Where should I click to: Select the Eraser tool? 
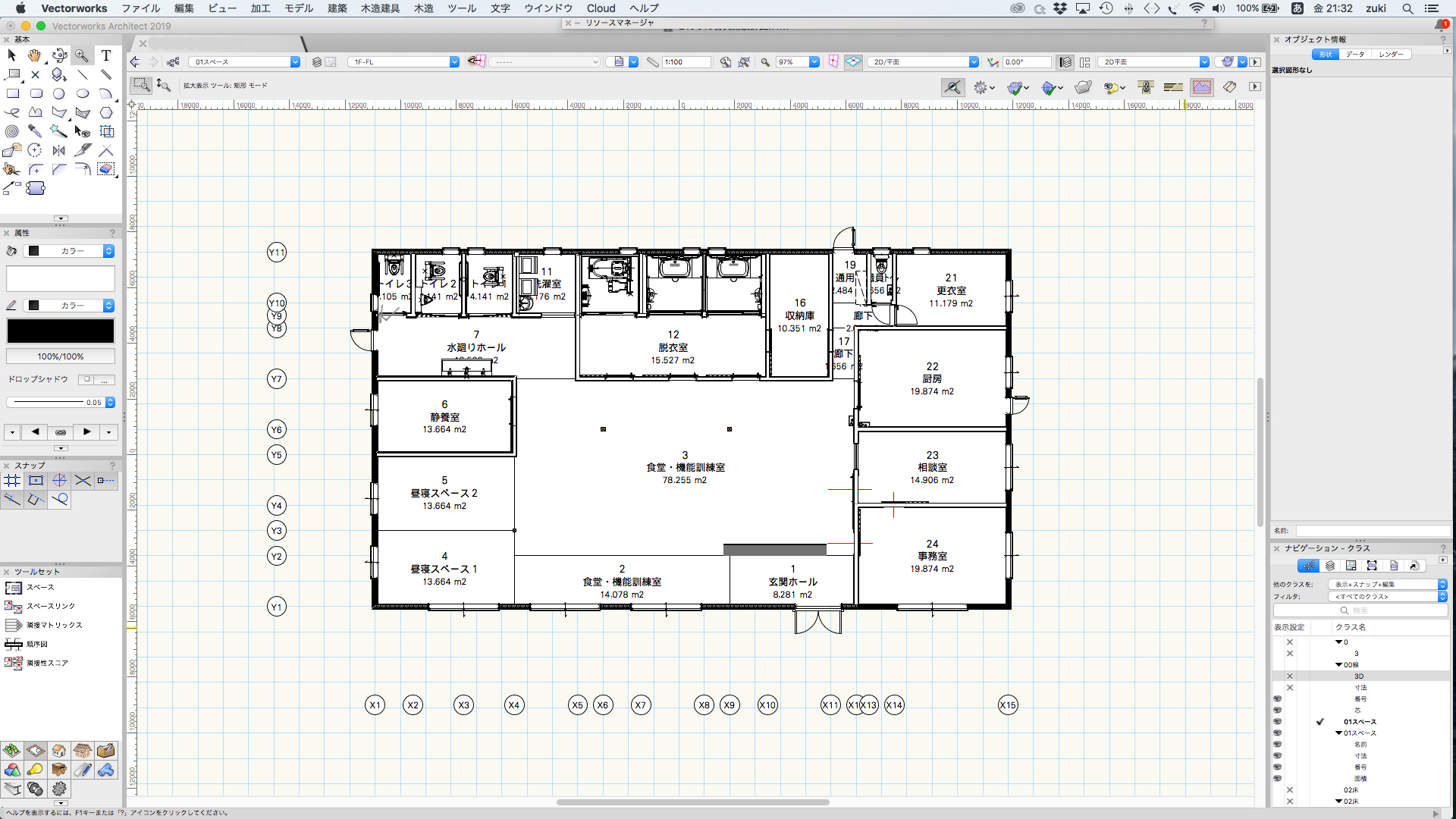pyautogui.click(x=106, y=169)
